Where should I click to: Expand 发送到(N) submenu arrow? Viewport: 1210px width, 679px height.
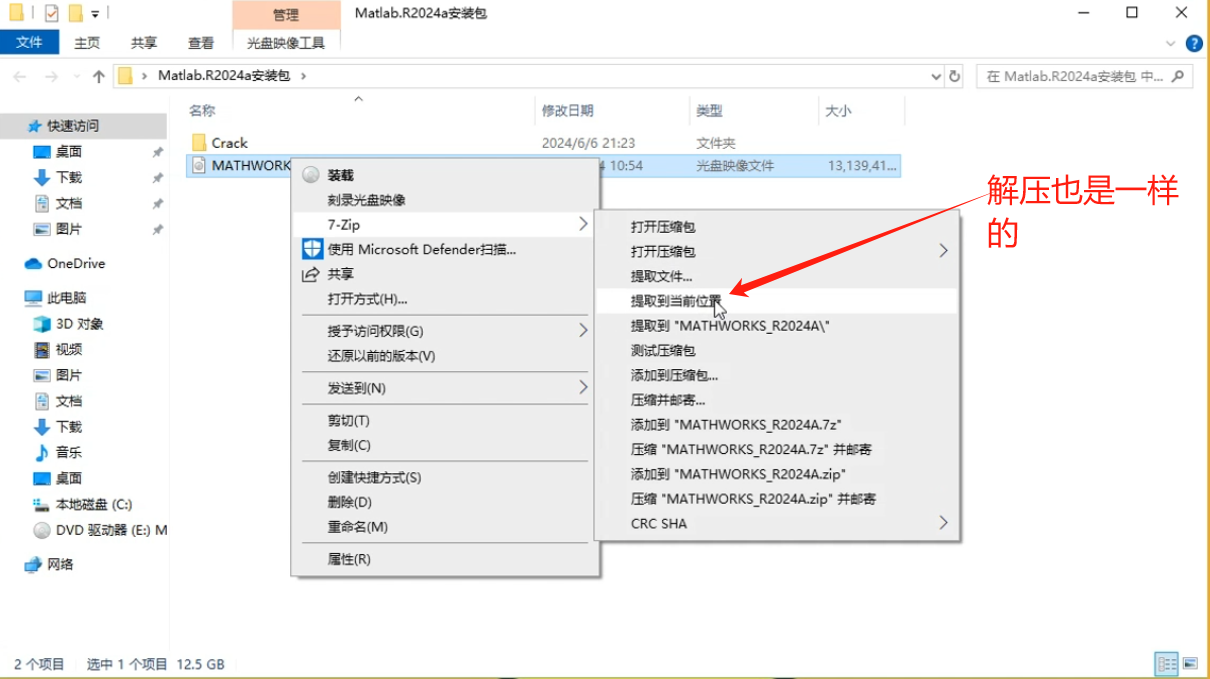click(x=583, y=387)
